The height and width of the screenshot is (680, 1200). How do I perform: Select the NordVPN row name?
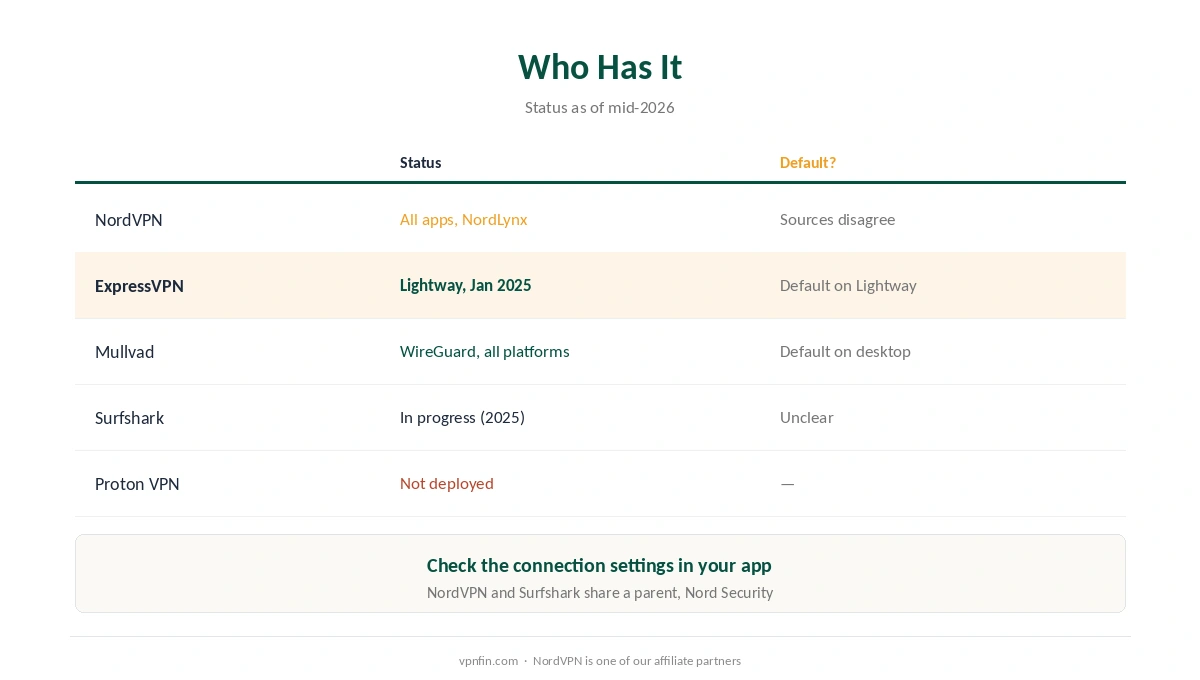(x=129, y=220)
